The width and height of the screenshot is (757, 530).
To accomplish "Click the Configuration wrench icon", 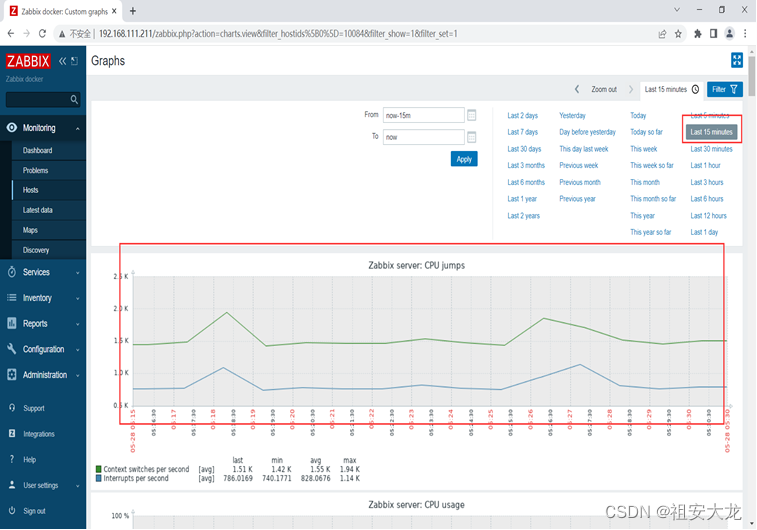I will click(x=12, y=349).
